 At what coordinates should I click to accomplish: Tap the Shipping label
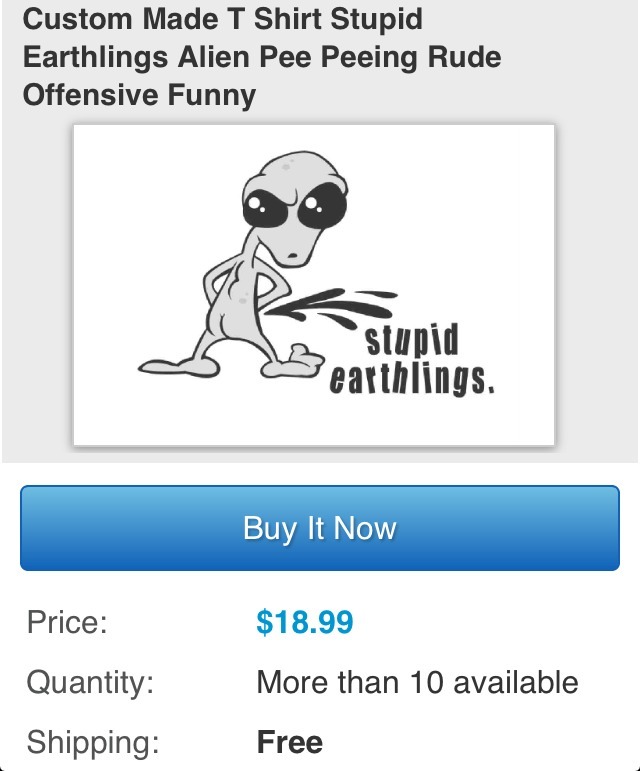93,742
